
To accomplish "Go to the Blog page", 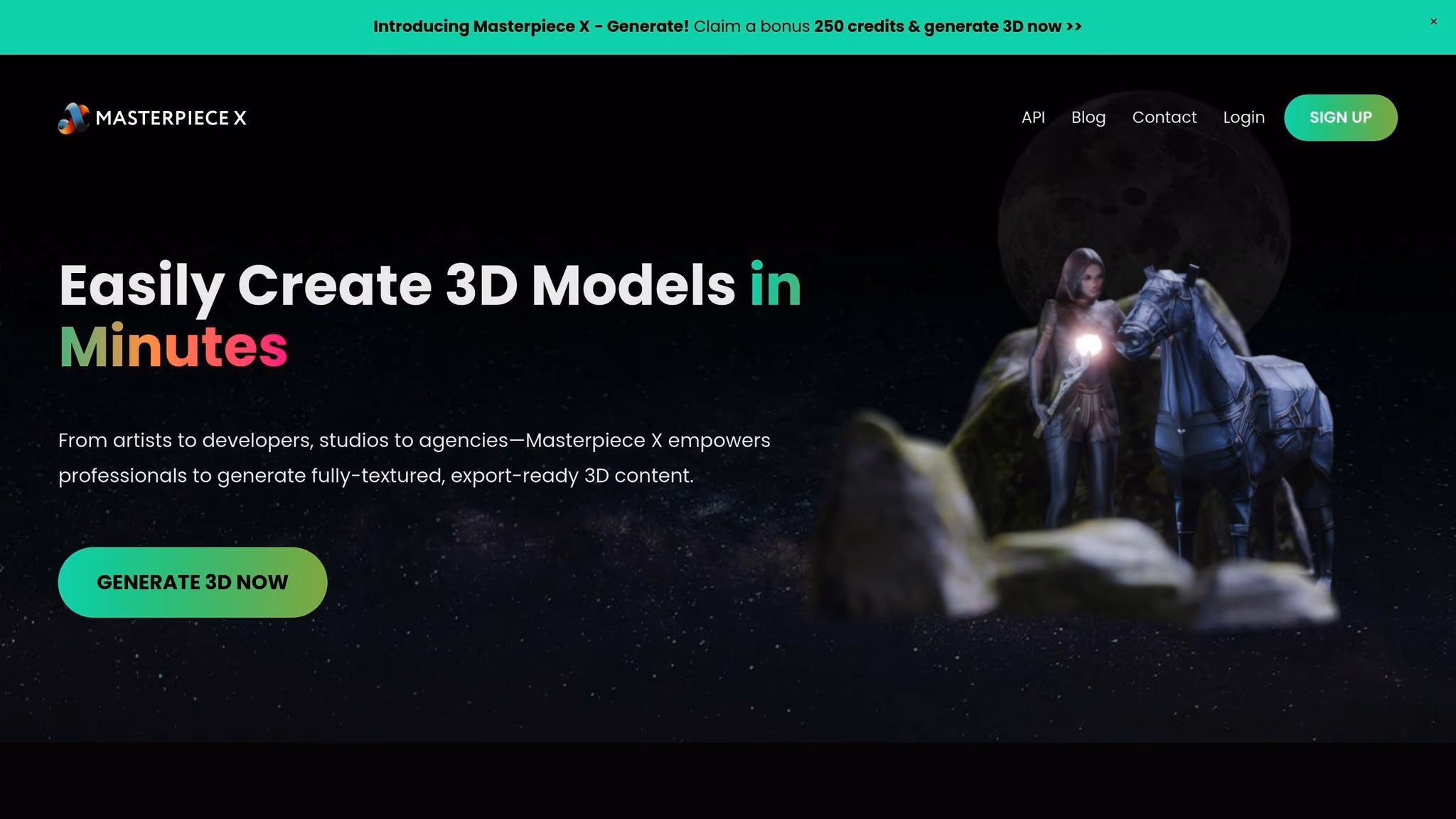I will coord(1088,117).
